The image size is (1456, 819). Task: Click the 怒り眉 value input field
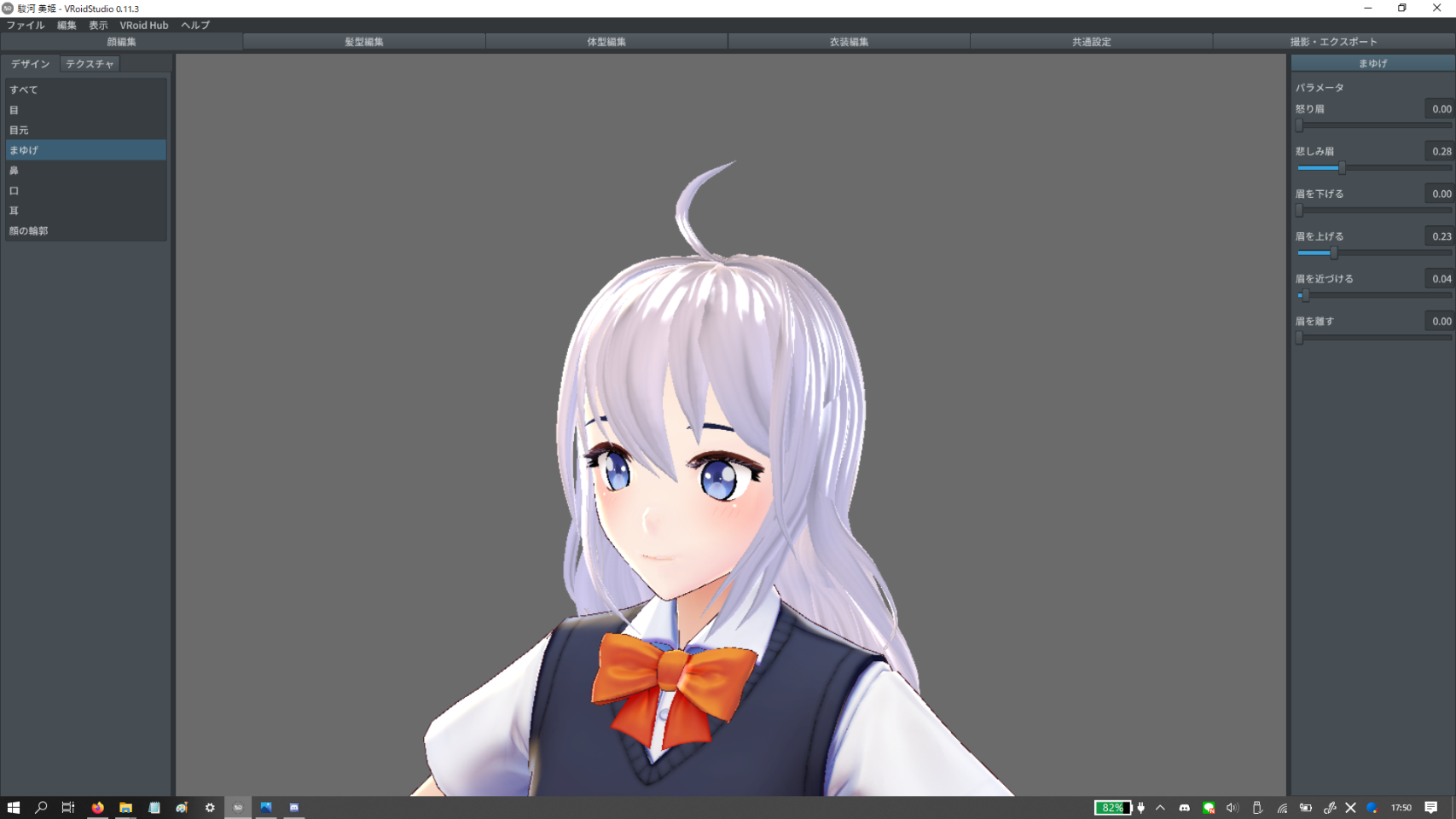[1440, 109]
